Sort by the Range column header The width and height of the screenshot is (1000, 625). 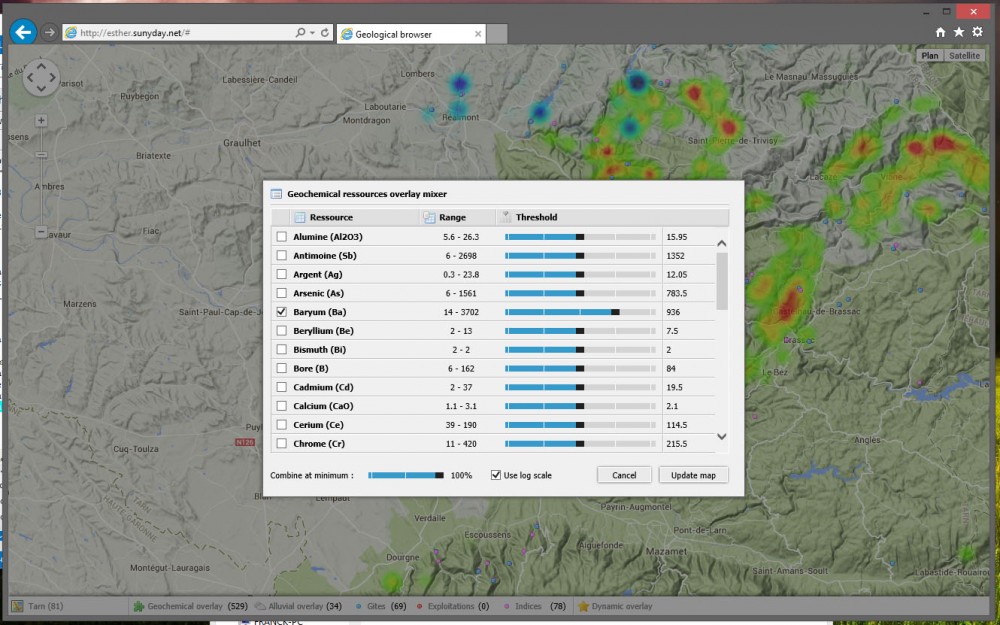click(x=452, y=217)
